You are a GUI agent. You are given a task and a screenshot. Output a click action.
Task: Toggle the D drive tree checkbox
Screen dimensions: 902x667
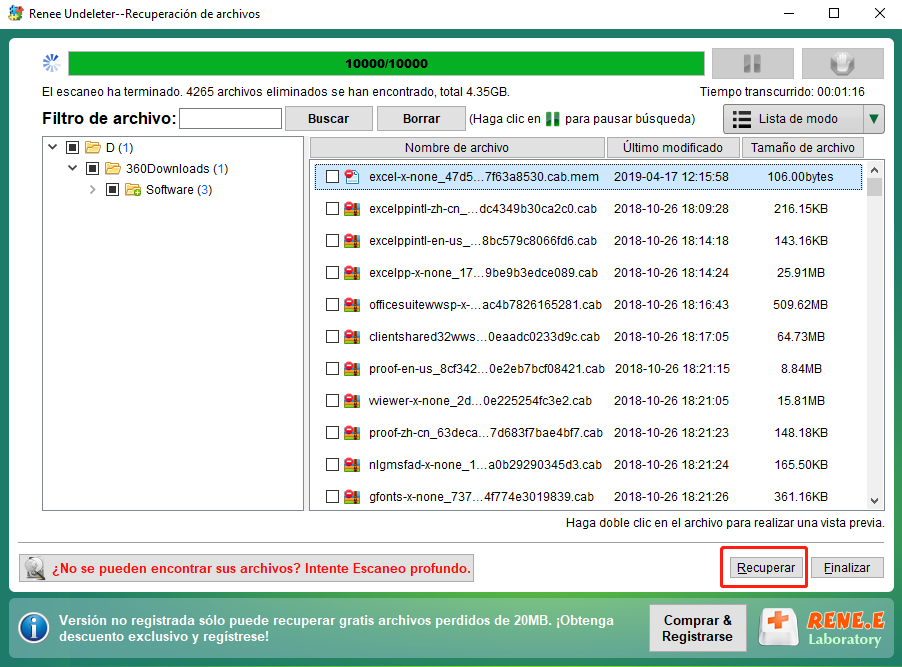point(72,148)
